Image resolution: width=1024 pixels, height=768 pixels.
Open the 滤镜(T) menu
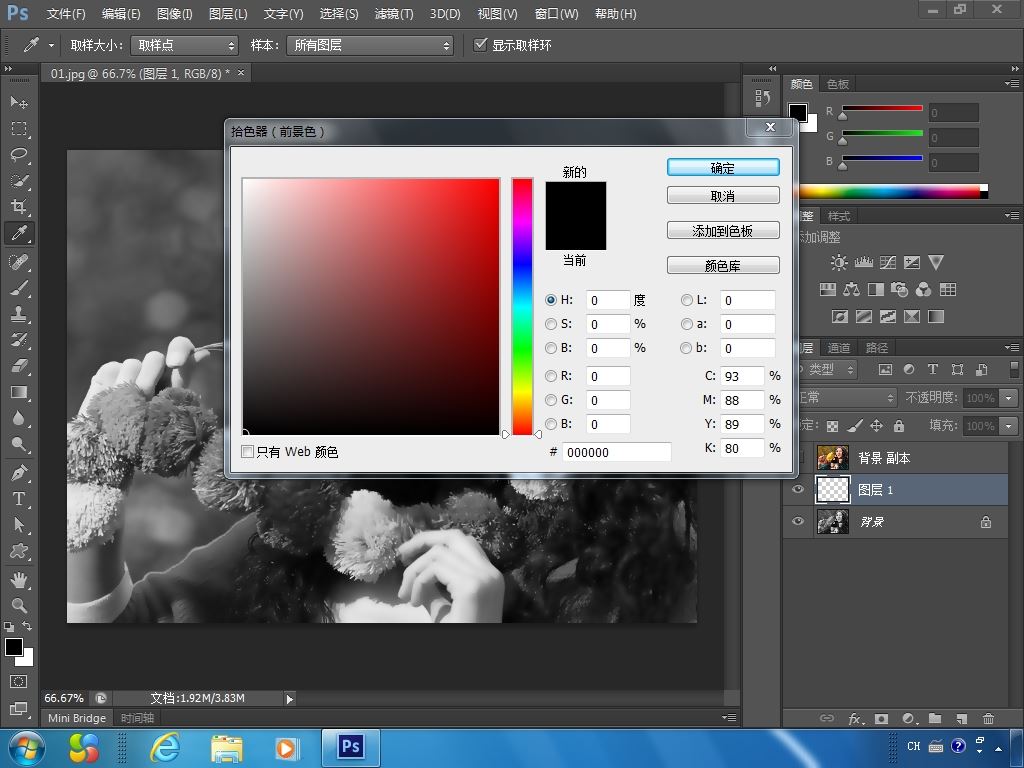pyautogui.click(x=394, y=14)
